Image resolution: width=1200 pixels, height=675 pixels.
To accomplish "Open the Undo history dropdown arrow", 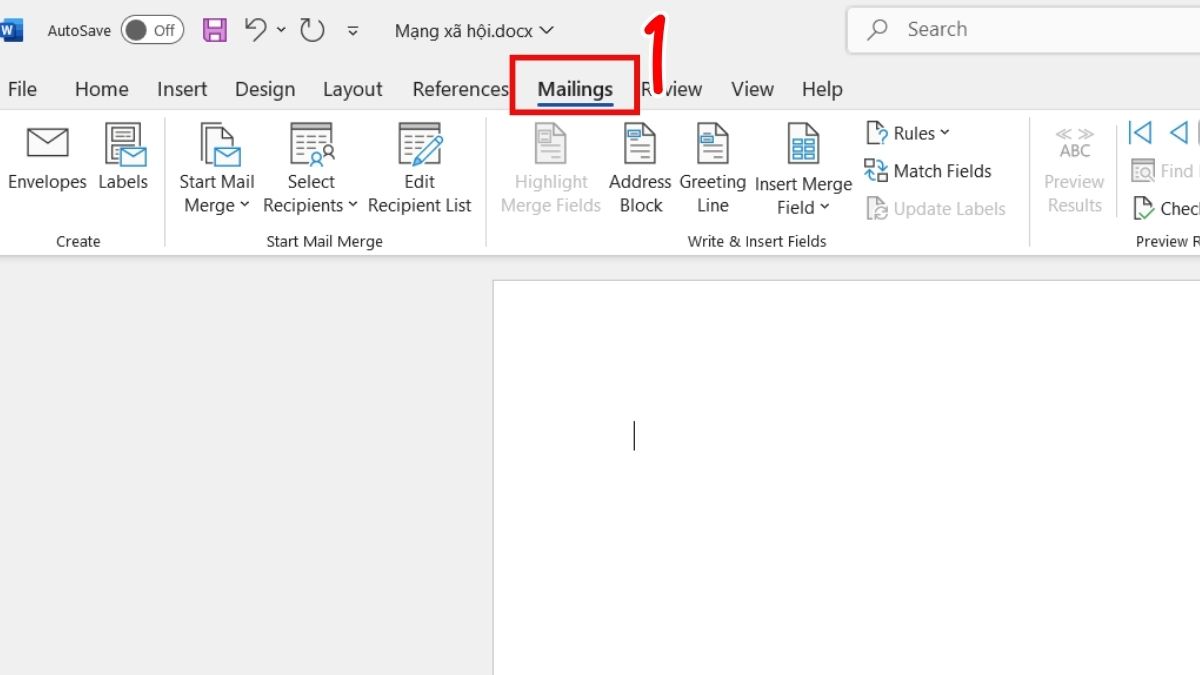I will 282,31.
